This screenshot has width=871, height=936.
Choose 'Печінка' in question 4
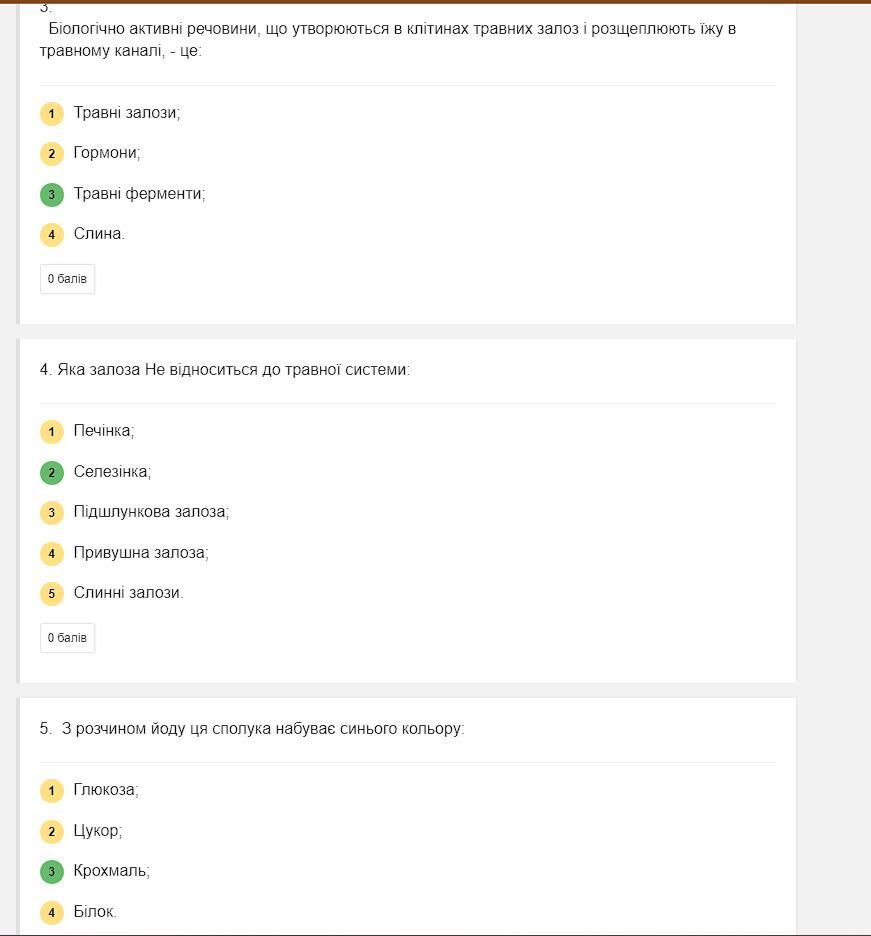pos(103,431)
